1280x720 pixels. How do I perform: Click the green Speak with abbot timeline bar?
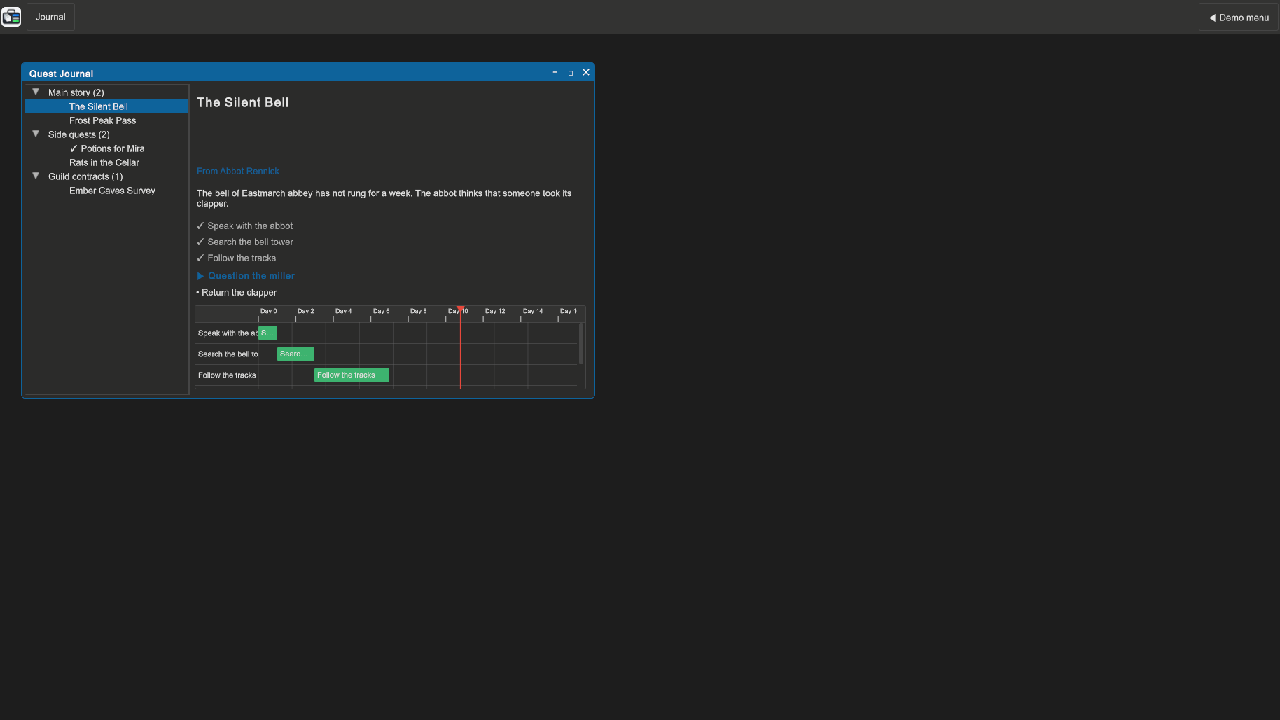267,333
